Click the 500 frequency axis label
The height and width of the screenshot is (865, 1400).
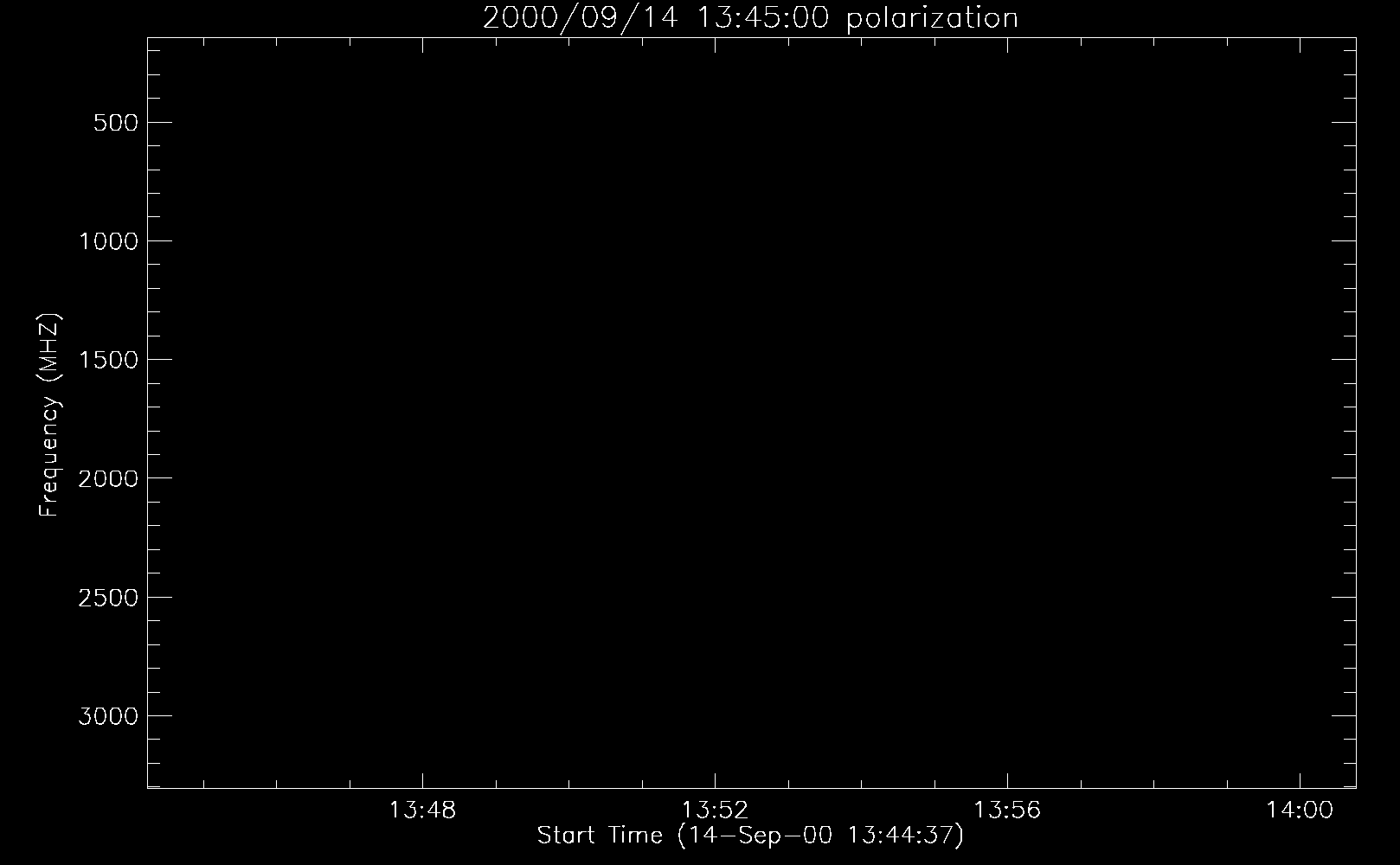(116, 123)
